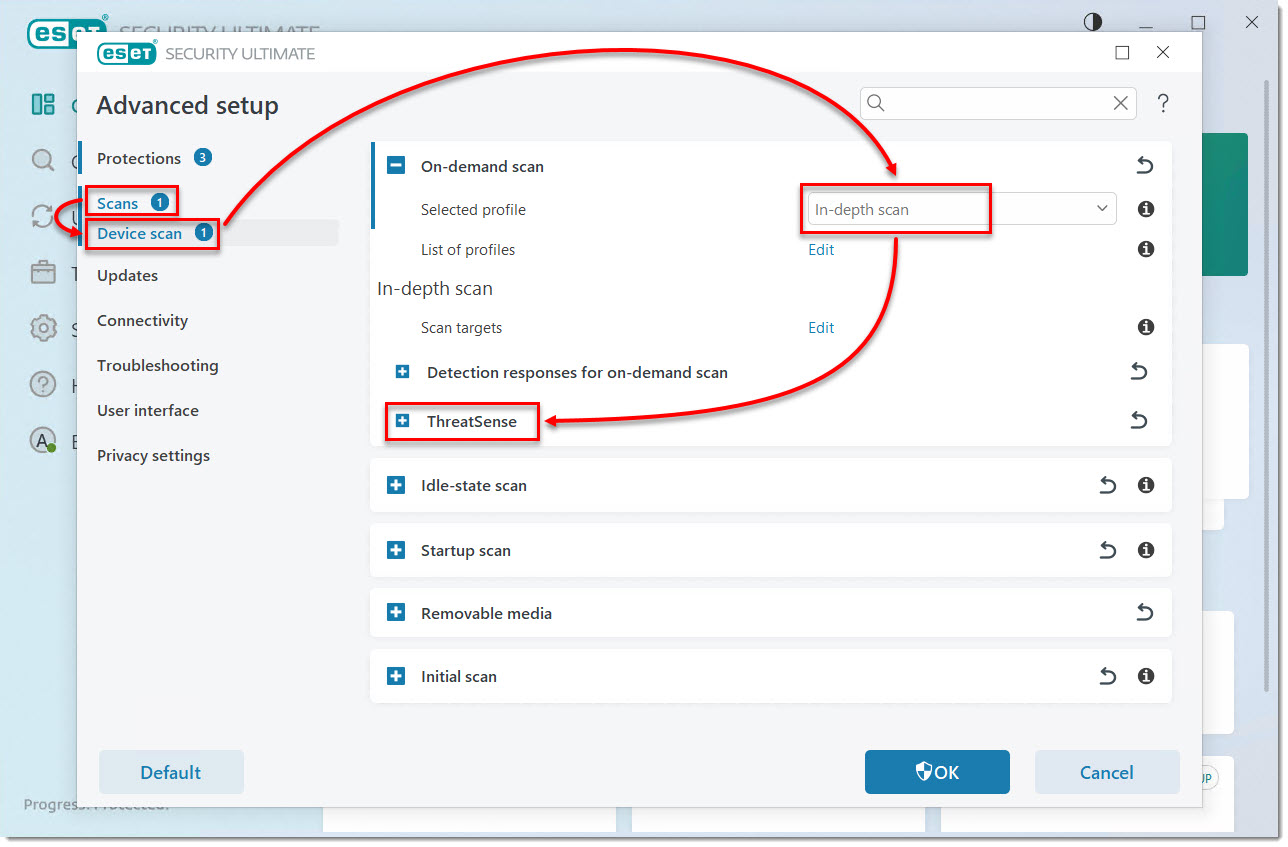Show info for Initial scan

click(x=1146, y=676)
